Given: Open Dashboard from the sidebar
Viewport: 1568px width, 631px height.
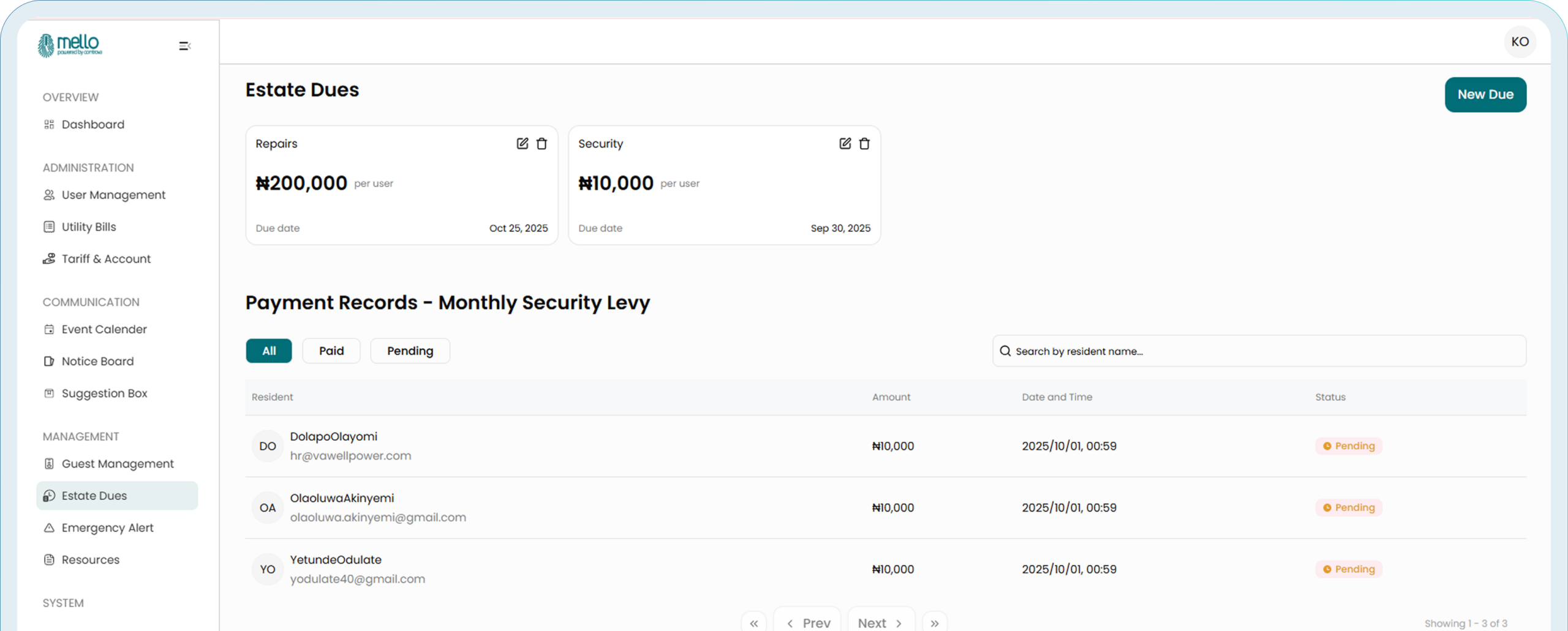Looking at the screenshot, I should point(92,124).
